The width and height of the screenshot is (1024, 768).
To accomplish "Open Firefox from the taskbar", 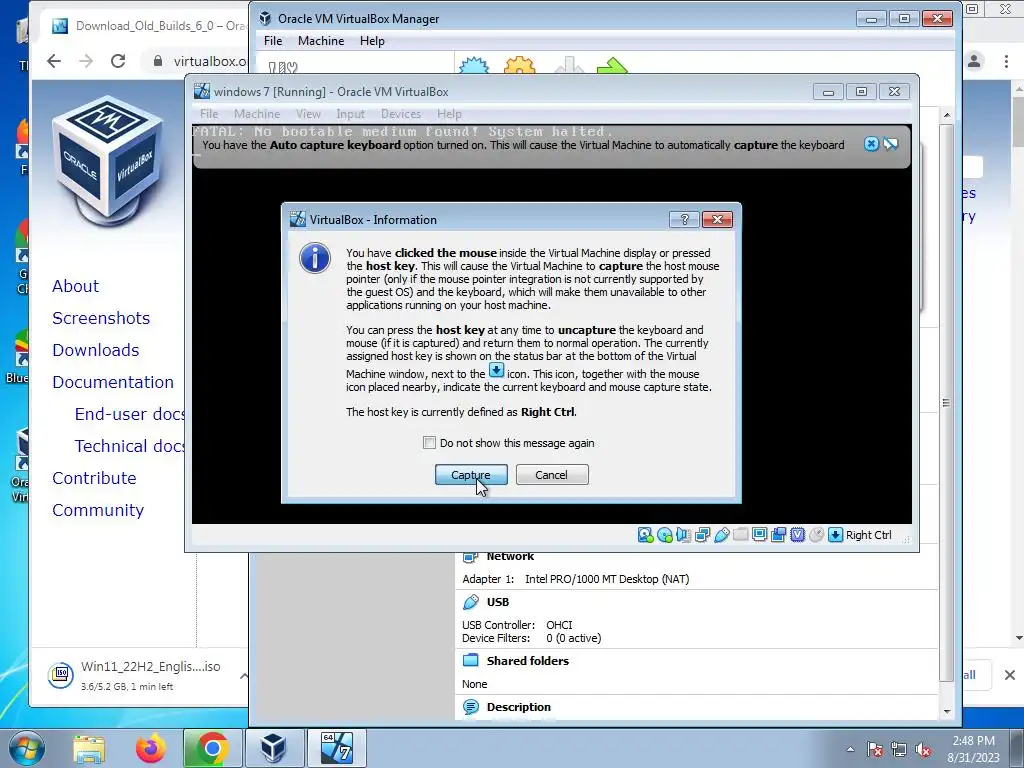I will (150, 748).
